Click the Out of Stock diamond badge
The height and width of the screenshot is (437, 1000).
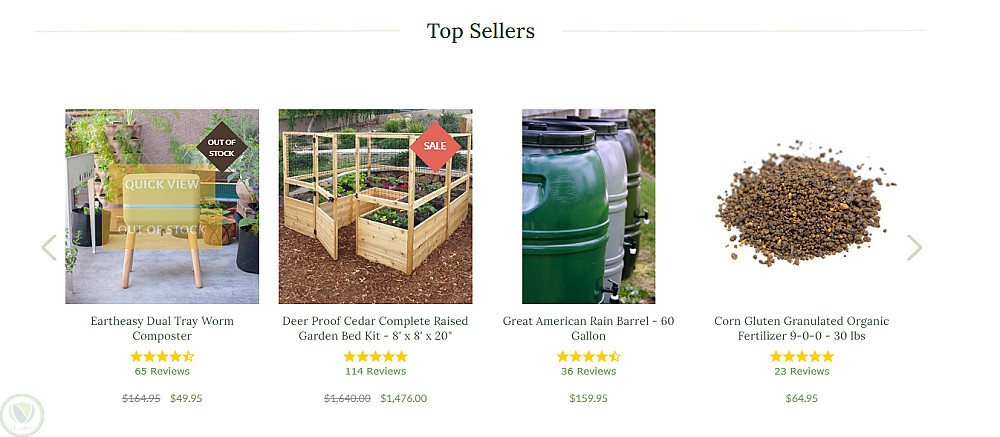pos(221,147)
